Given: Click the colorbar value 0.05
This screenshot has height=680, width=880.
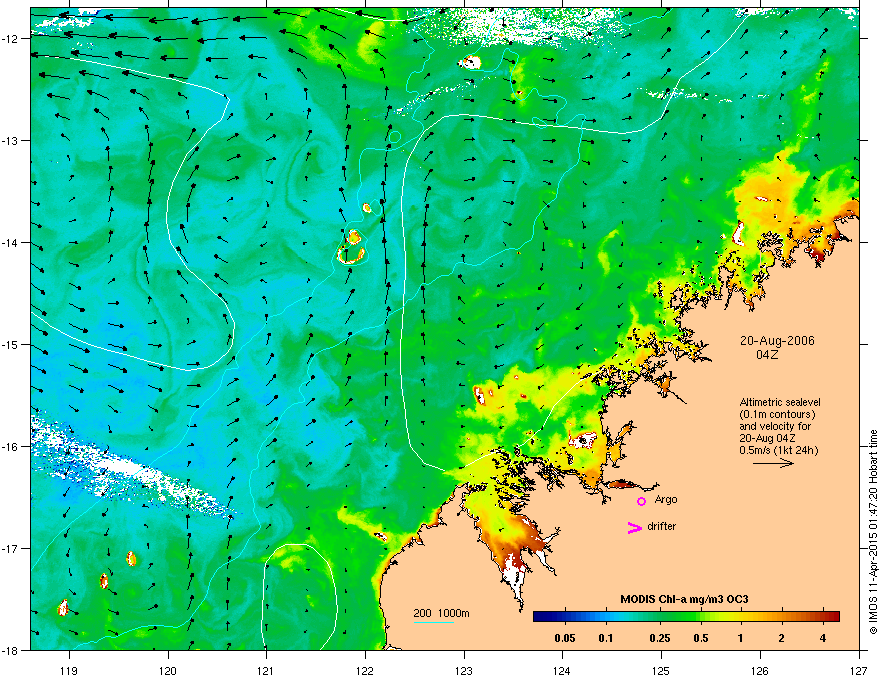Looking at the screenshot, I should click(x=565, y=638).
